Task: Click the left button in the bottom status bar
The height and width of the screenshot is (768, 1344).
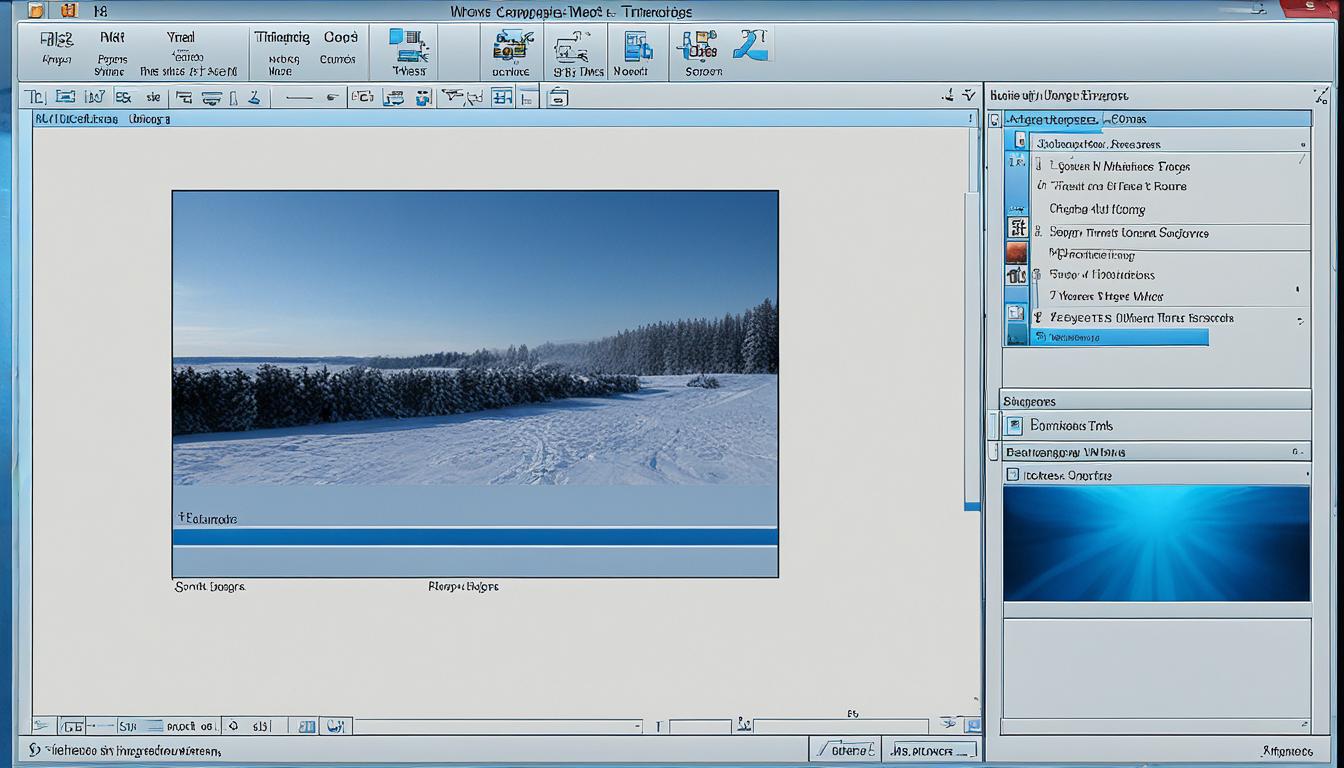Action: [843, 749]
